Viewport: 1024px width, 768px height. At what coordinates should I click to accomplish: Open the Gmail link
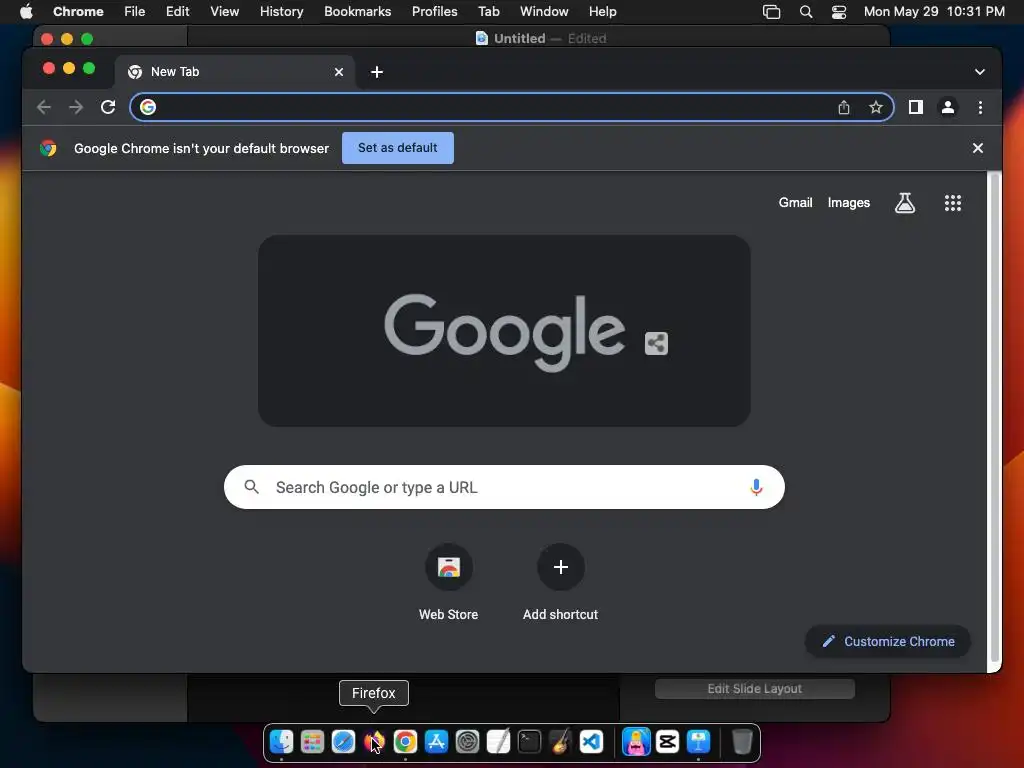pos(795,203)
